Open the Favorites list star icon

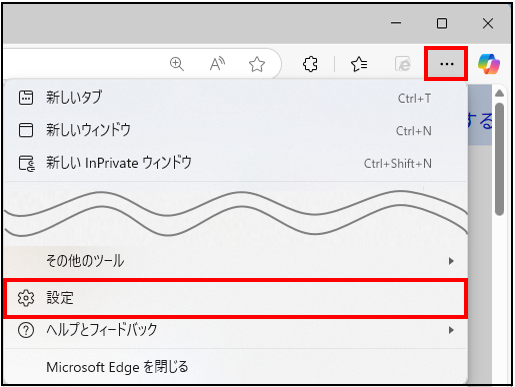(359, 64)
